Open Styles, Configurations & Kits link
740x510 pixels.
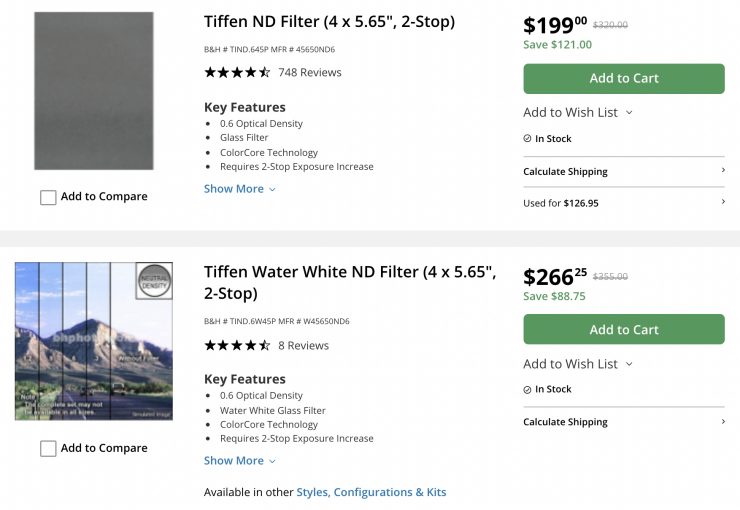coord(371,492)
